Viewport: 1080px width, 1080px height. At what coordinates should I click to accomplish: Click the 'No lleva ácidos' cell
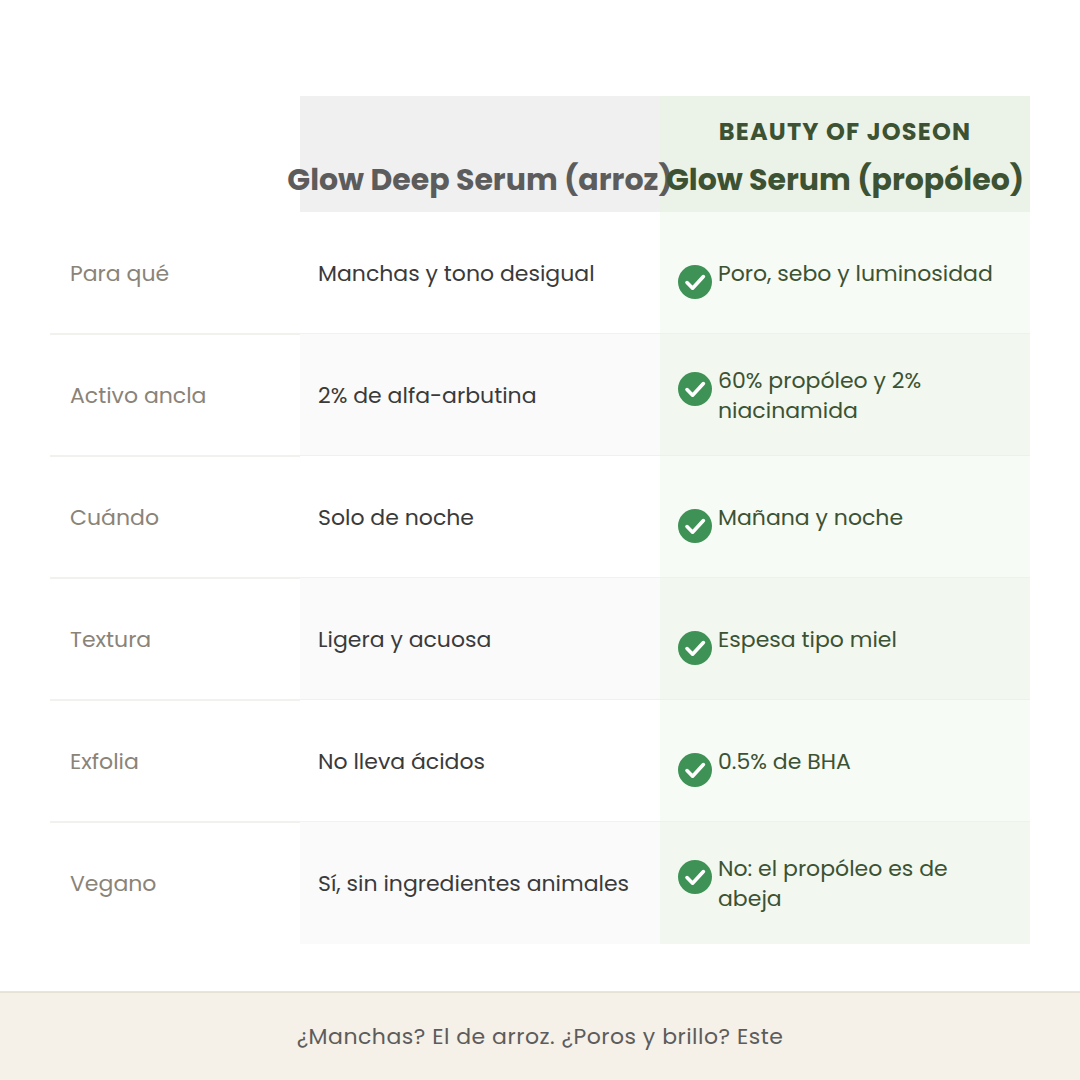(x=480, y=761)
